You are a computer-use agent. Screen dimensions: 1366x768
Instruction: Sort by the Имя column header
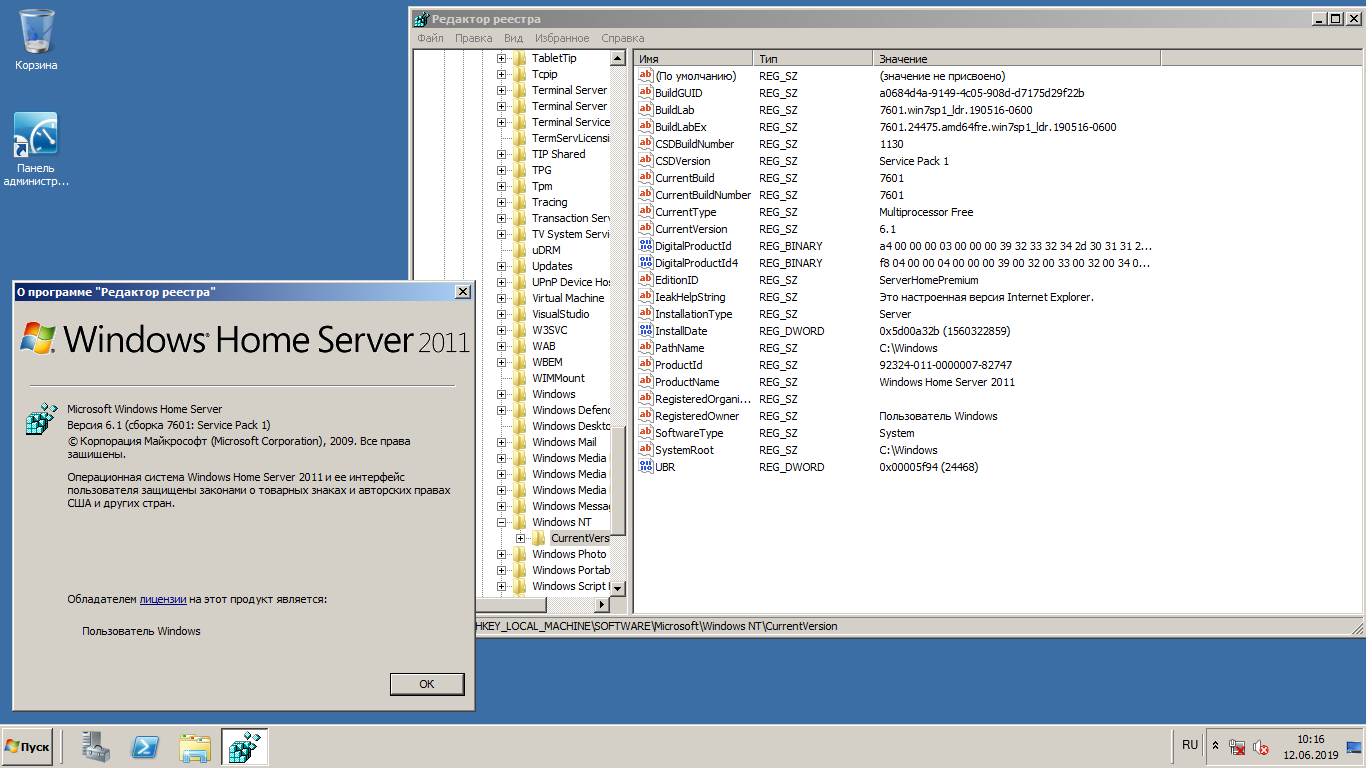[693, 59]
